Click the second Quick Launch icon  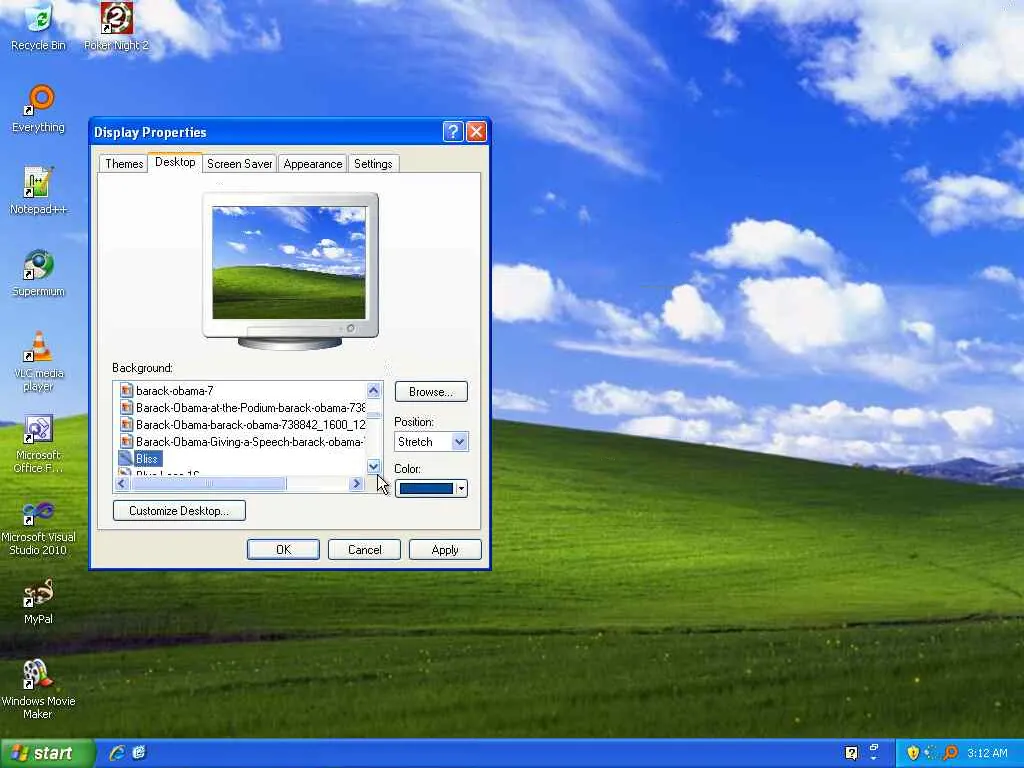pyautogui.click(x=139, y=753)
